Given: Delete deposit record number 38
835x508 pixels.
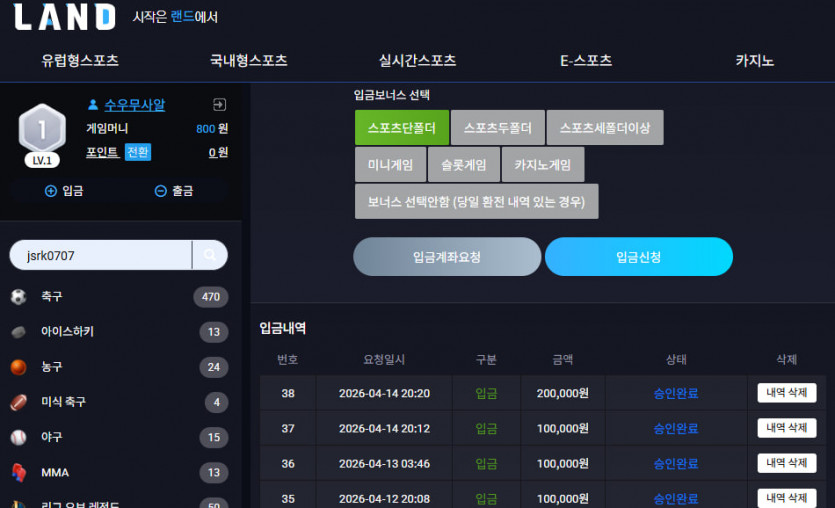Looking at the screenshot, I should coord(787,393).
